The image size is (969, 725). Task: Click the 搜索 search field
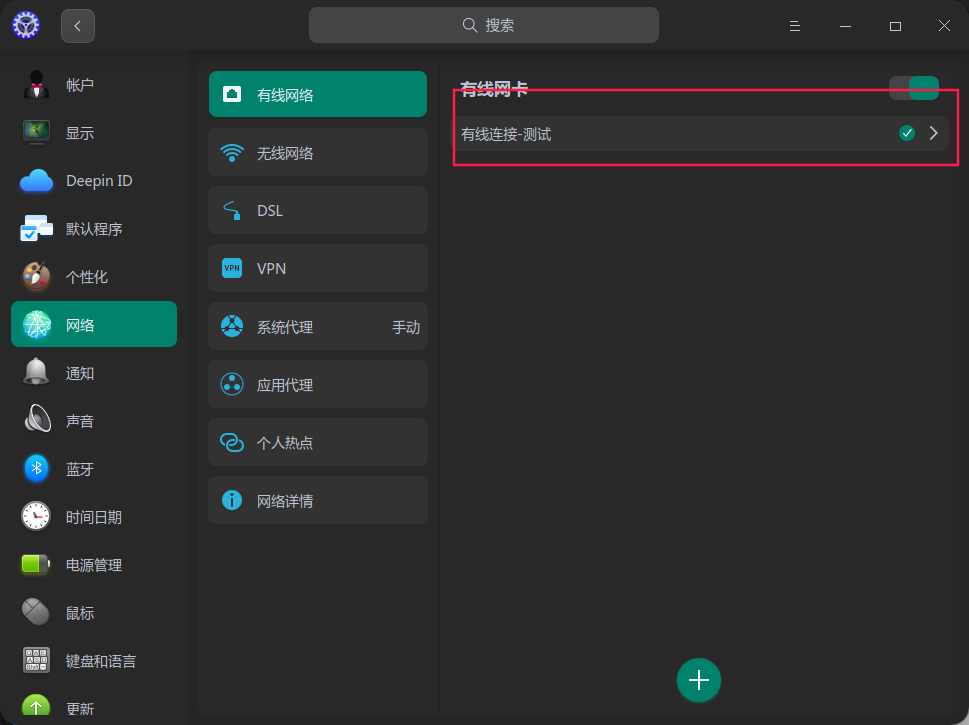coord(484,25)
